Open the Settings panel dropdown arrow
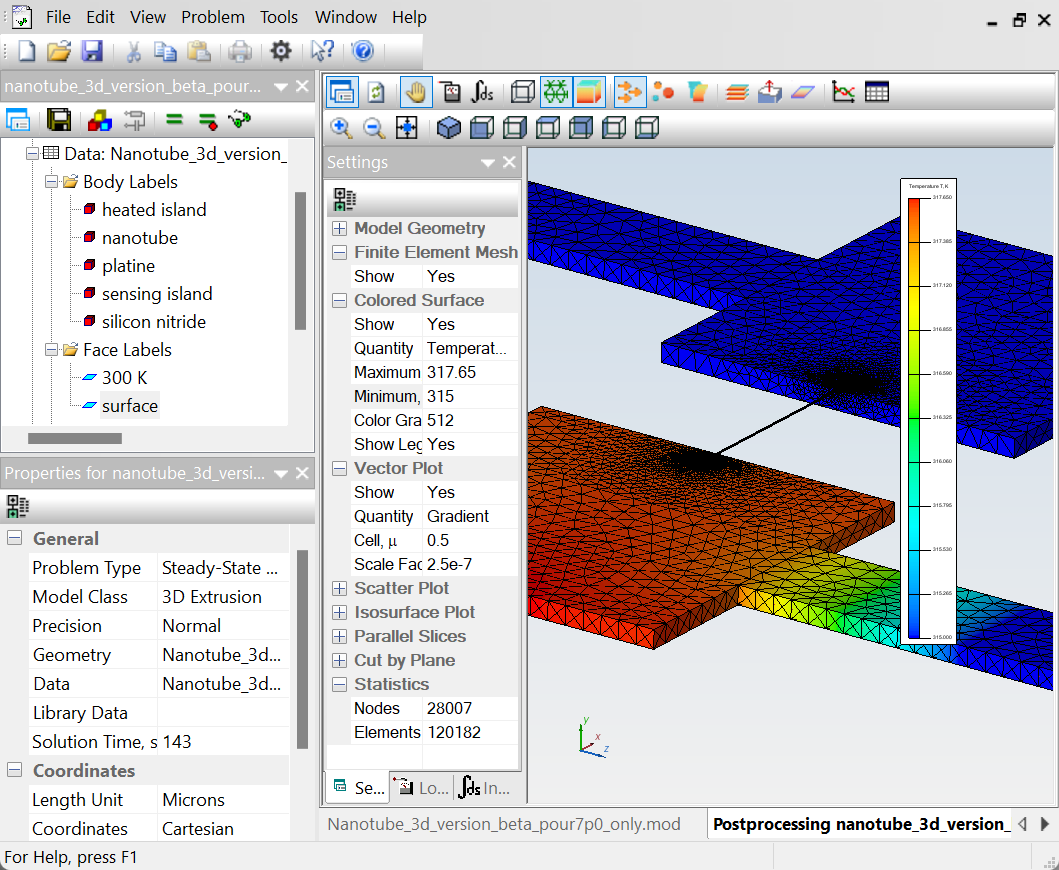The image size is (1059, 870). click(x=488, y=163)
